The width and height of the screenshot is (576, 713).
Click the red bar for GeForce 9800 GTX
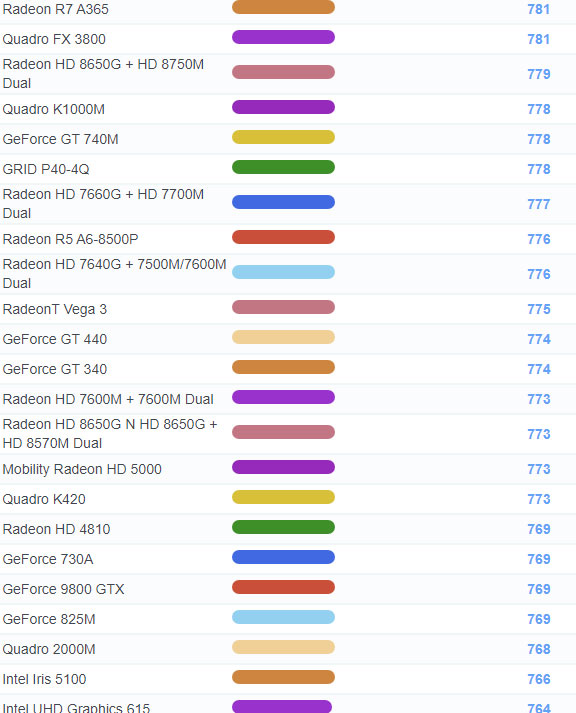click(283, 587)
